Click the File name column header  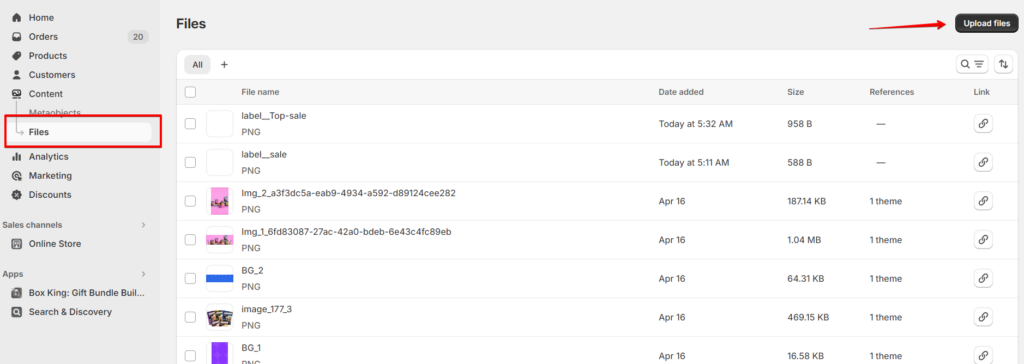(x=260, y=92)
